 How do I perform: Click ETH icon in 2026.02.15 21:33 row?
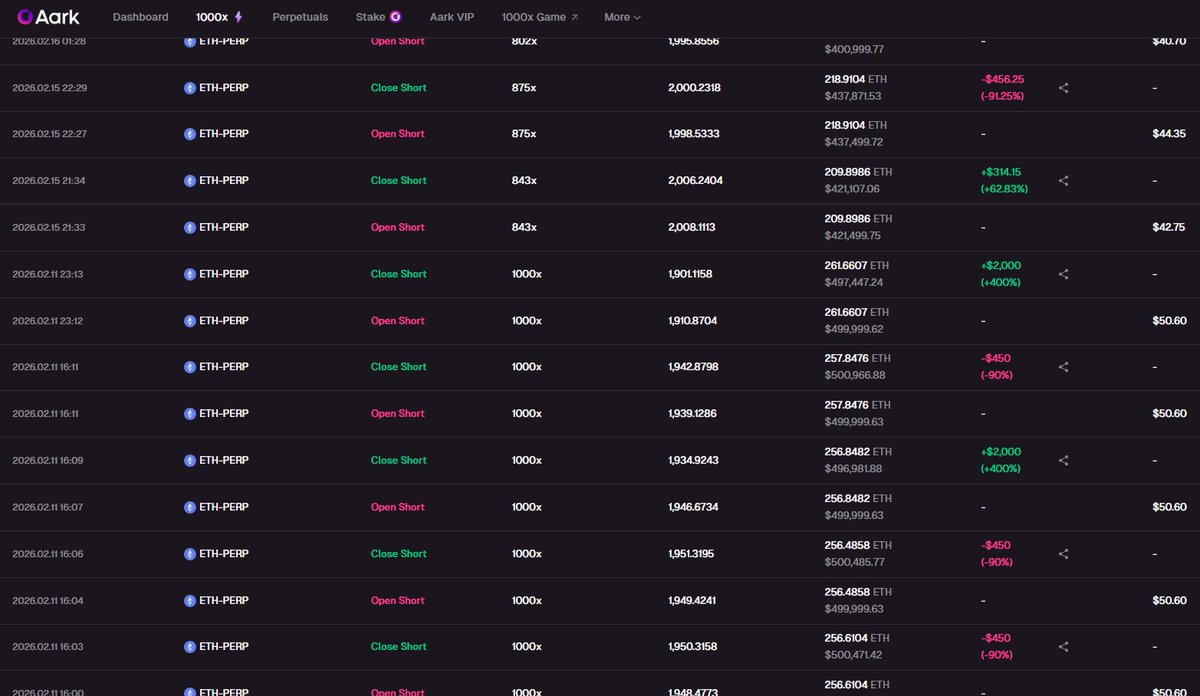coord(190,227)
